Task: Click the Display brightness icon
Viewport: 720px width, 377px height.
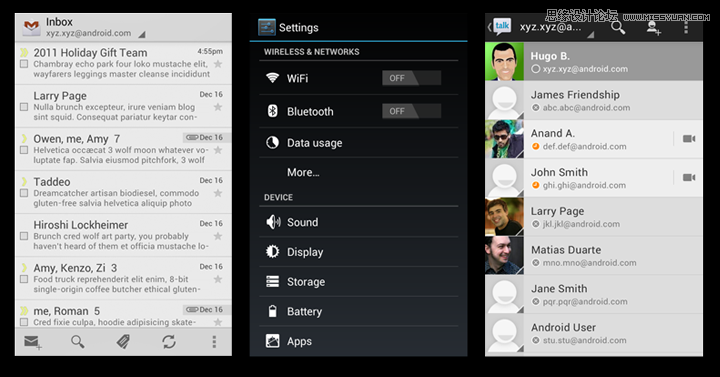Action: (x=273, y=252)
